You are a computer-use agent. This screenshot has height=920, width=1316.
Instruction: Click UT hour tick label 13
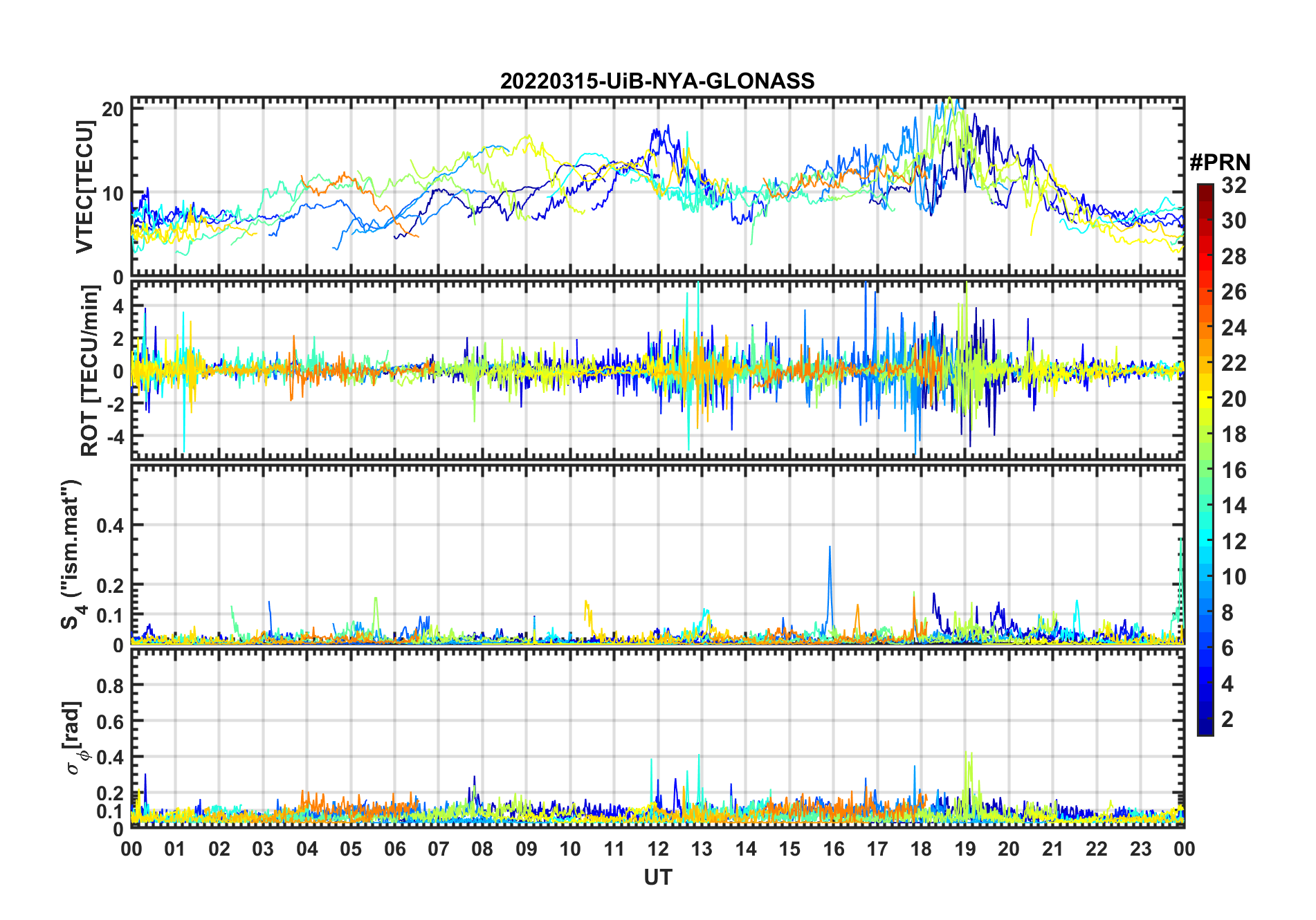point(702,849)
